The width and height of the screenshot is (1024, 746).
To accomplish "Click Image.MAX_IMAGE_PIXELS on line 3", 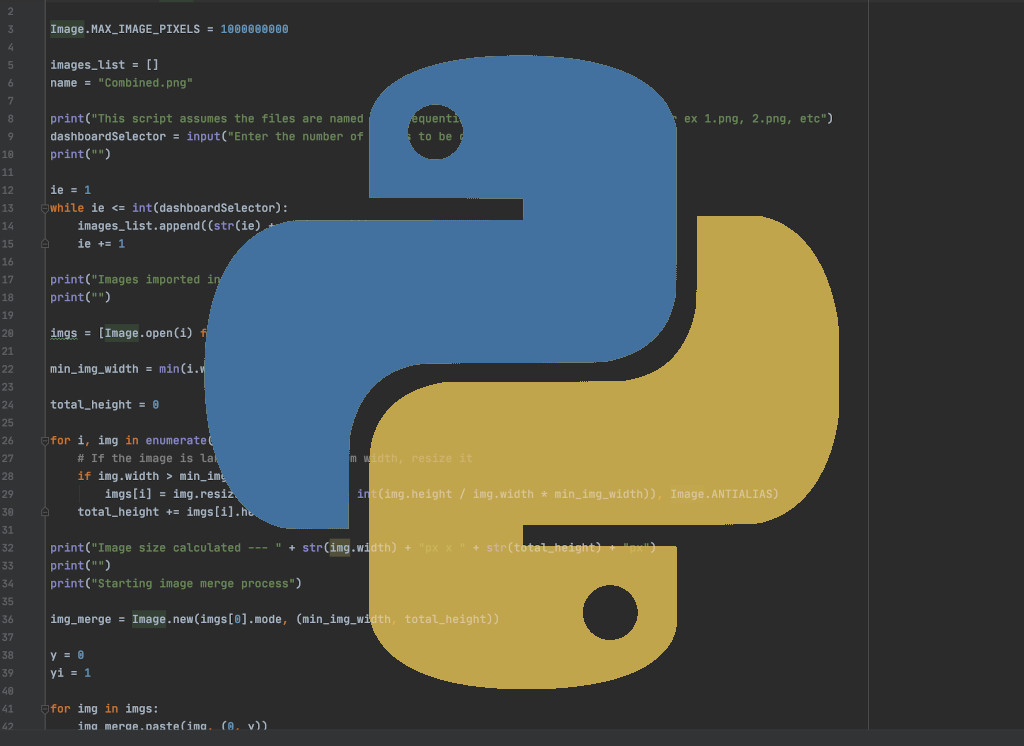I will tap(125, 29).
